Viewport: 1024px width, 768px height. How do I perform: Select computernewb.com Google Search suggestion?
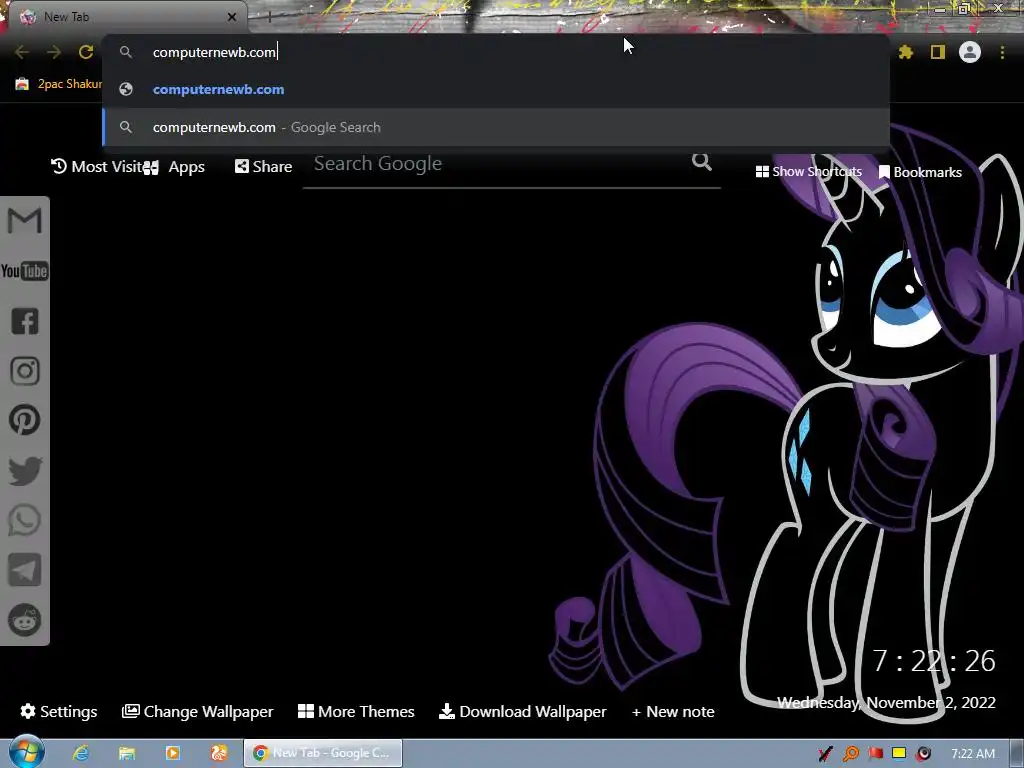point(496,127)
